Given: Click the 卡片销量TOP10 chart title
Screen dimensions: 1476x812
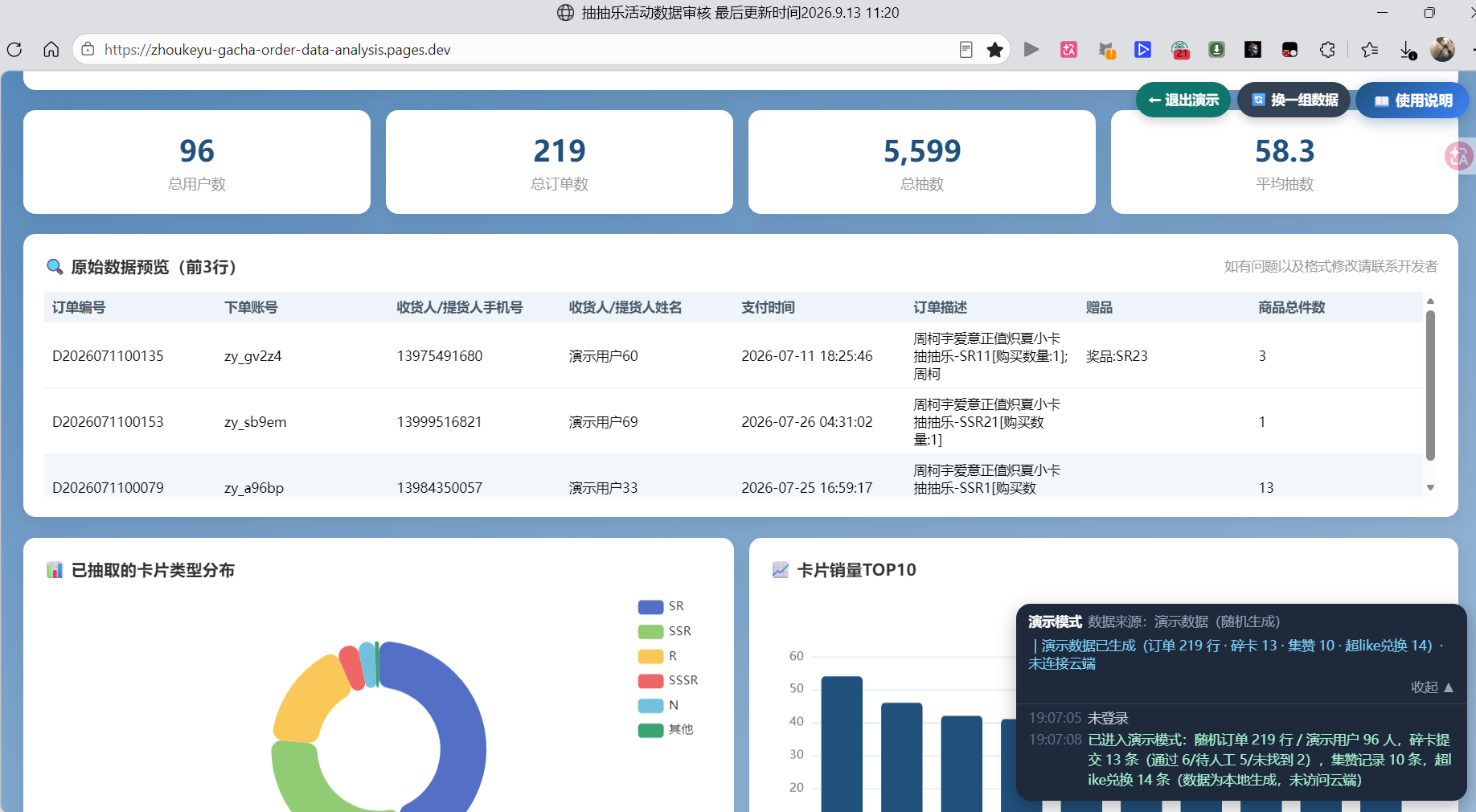Looking at the screenshot, I should tap(856, 570).
